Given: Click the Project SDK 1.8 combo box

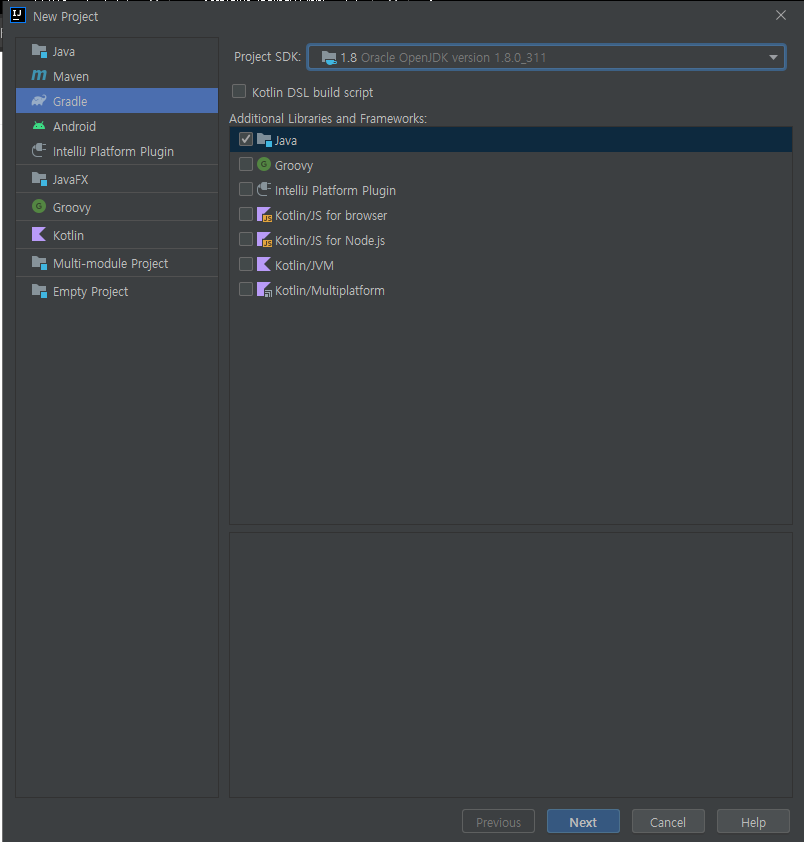Looking at the screenshot, I should (547, 57).
